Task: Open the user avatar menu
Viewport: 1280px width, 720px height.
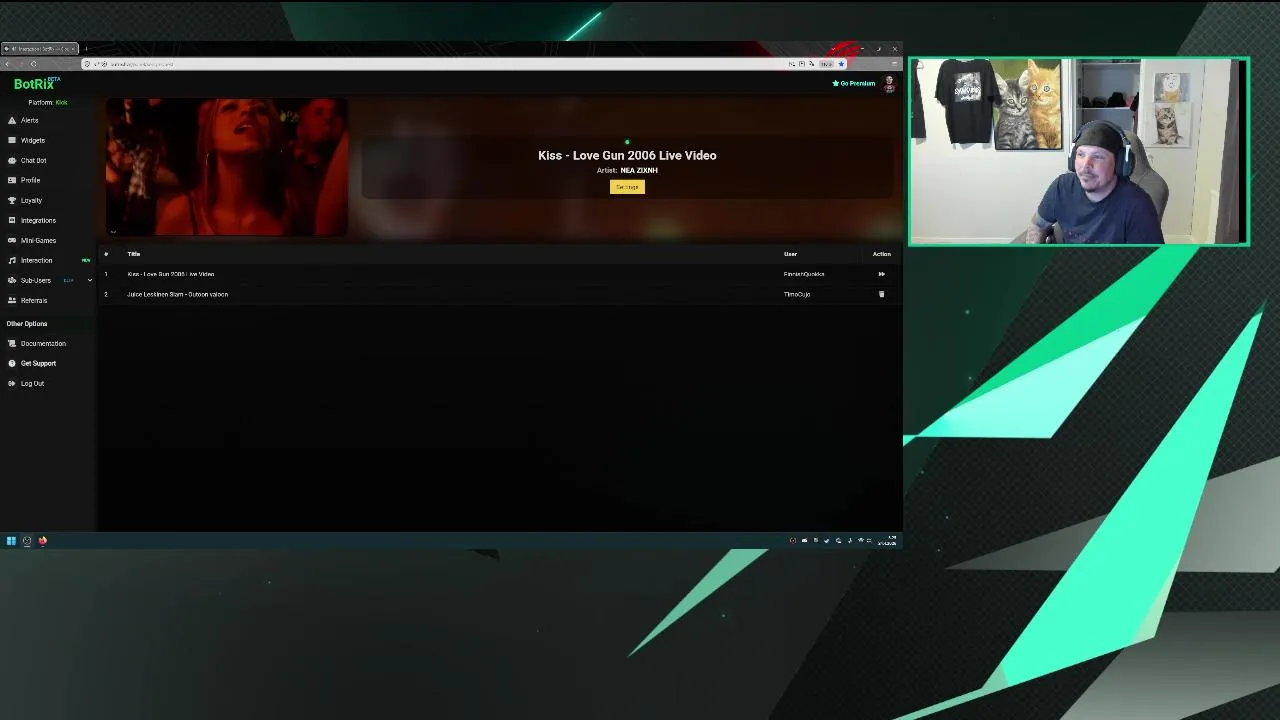Action: click(889, 84)
